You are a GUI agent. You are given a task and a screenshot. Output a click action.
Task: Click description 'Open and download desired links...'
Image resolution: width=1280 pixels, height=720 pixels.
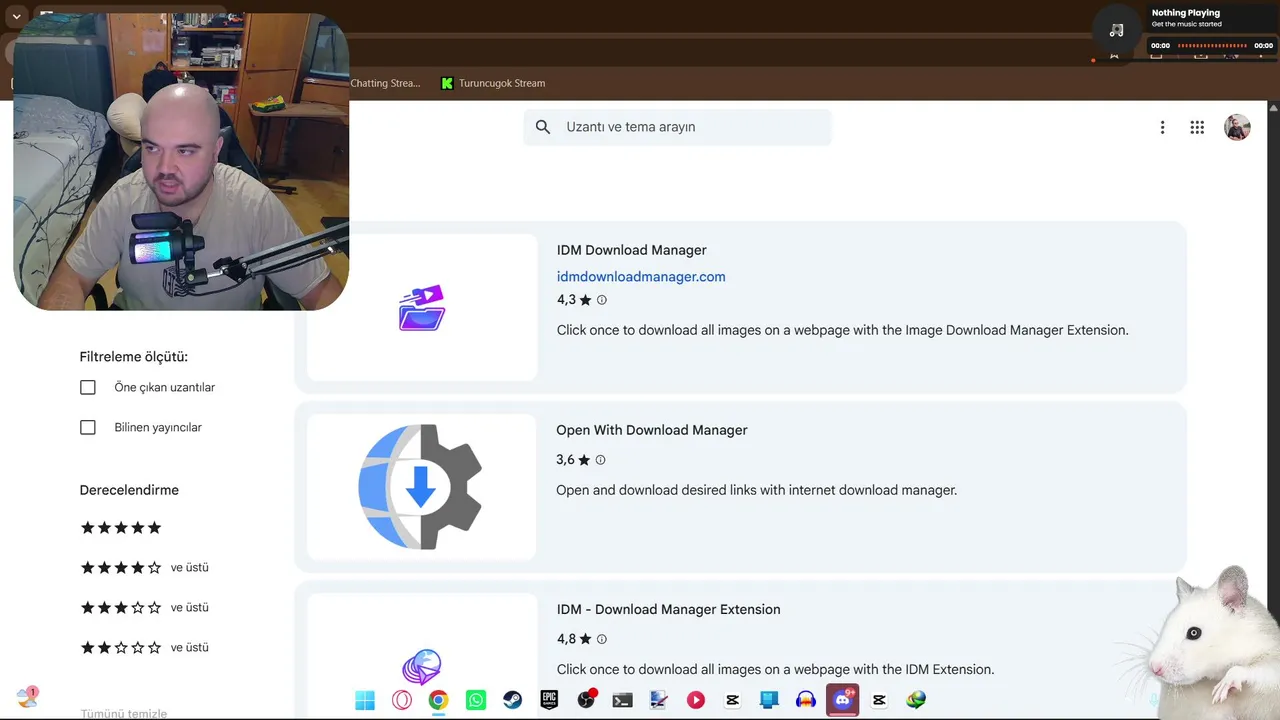pos(757,490)
